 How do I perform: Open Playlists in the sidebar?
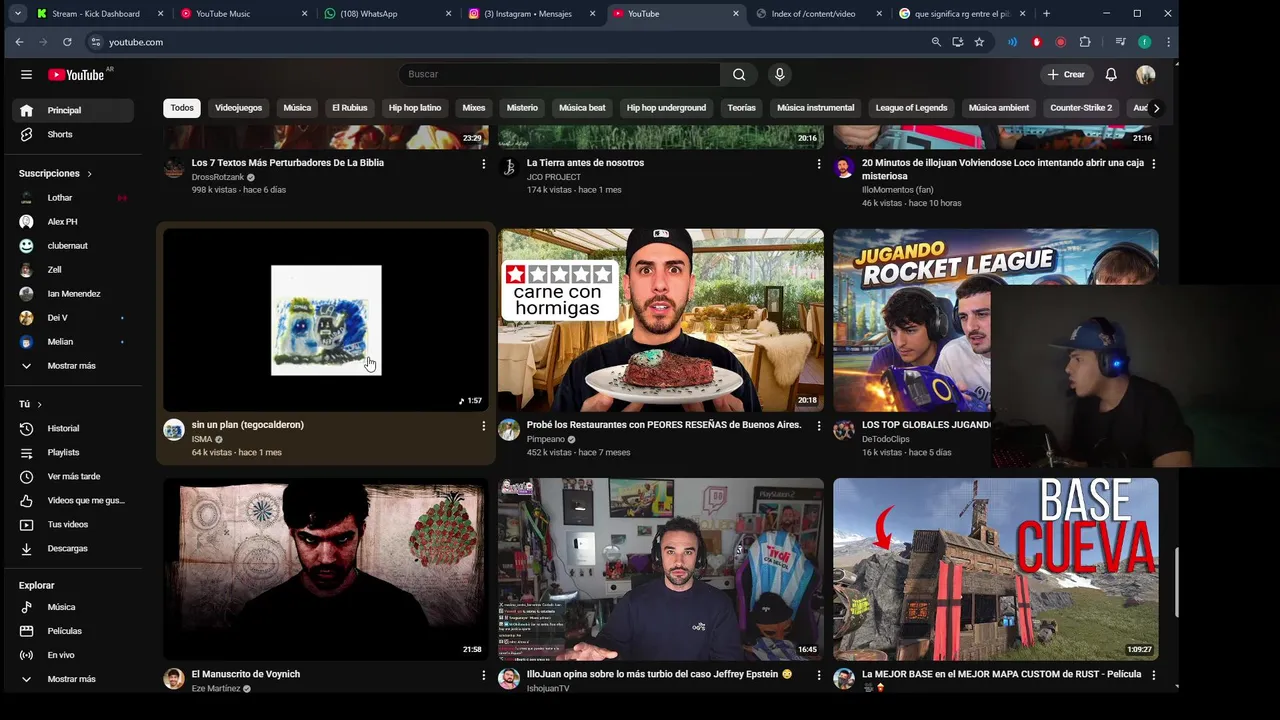pos(72,452)
